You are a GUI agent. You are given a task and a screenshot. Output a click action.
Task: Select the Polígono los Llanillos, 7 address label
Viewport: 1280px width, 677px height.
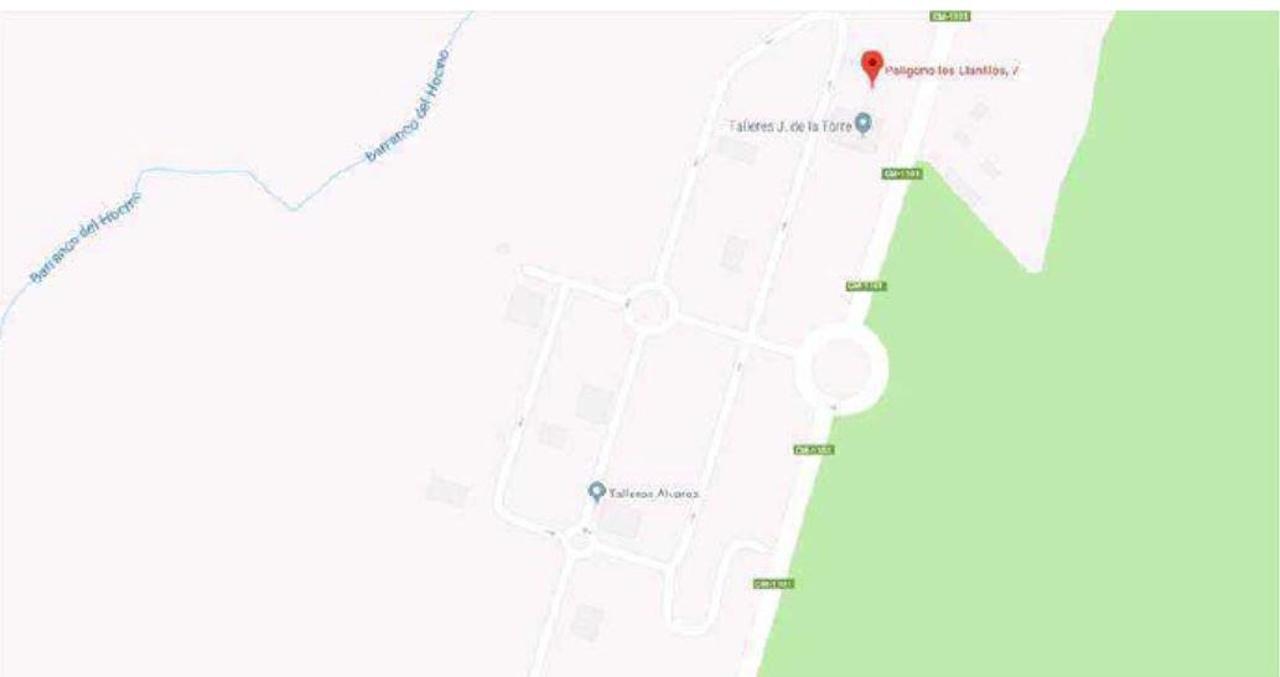(x=952, y=71)
